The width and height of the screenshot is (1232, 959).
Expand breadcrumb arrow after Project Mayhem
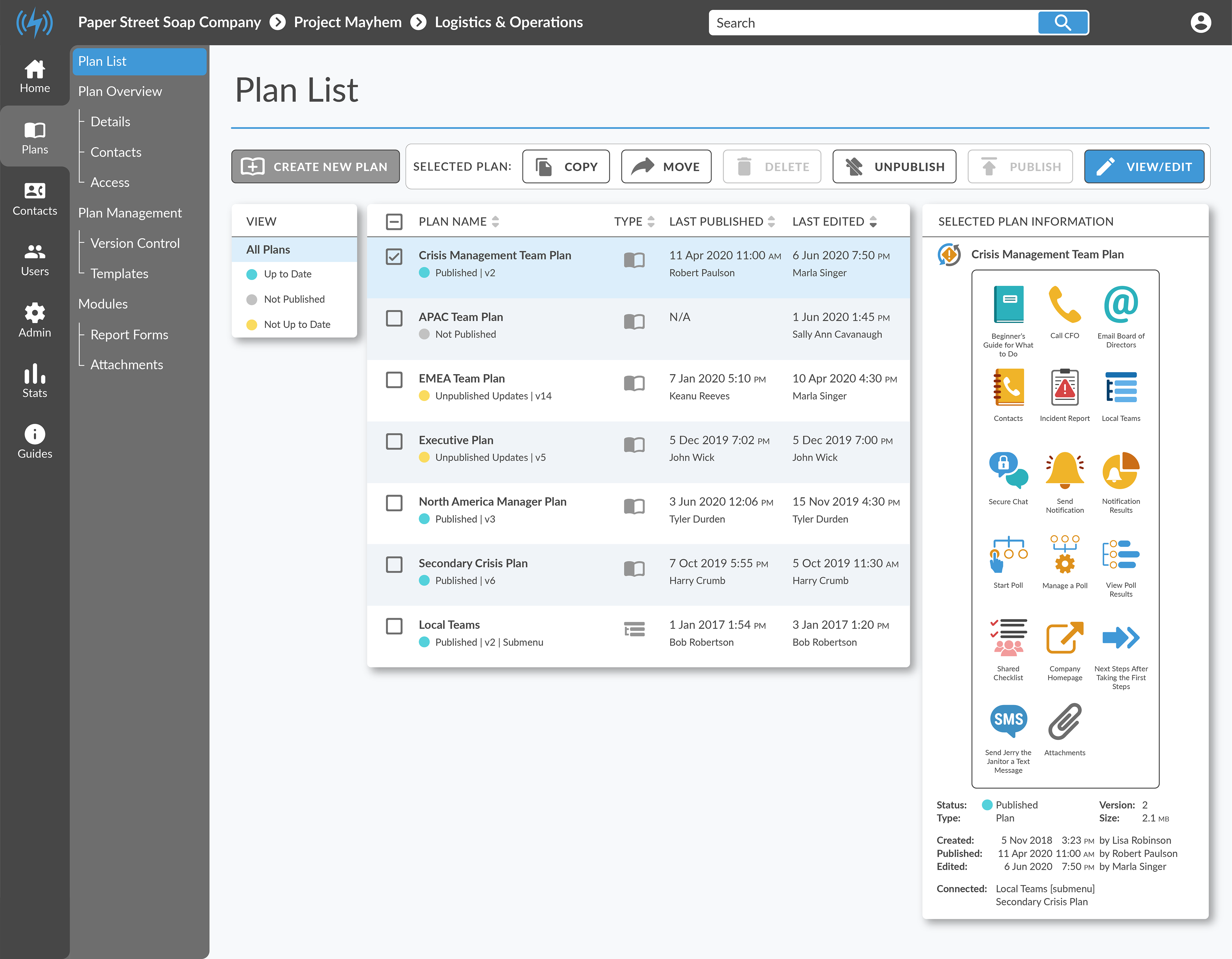pos(418,22)
